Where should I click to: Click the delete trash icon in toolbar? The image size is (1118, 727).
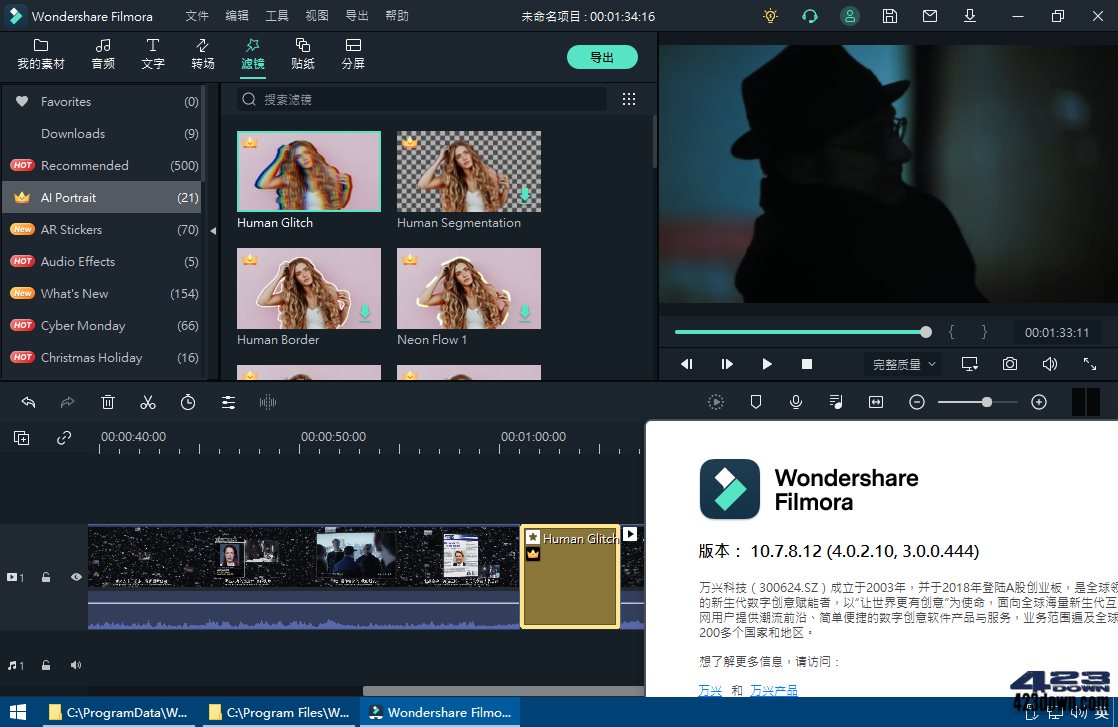[x=107, y=402]
